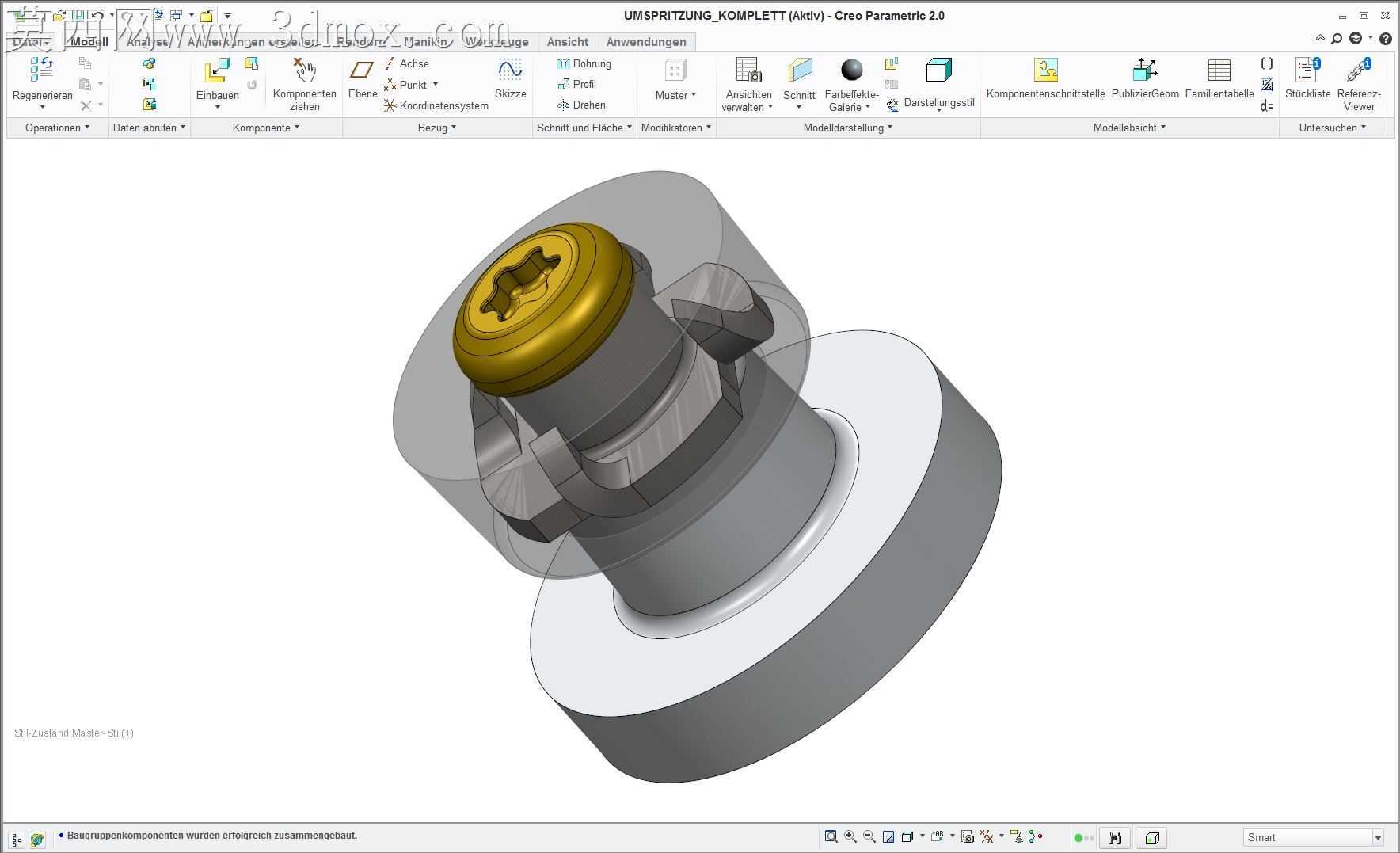
Task: Toggle the repaint view icon
Action: point(888,836)
